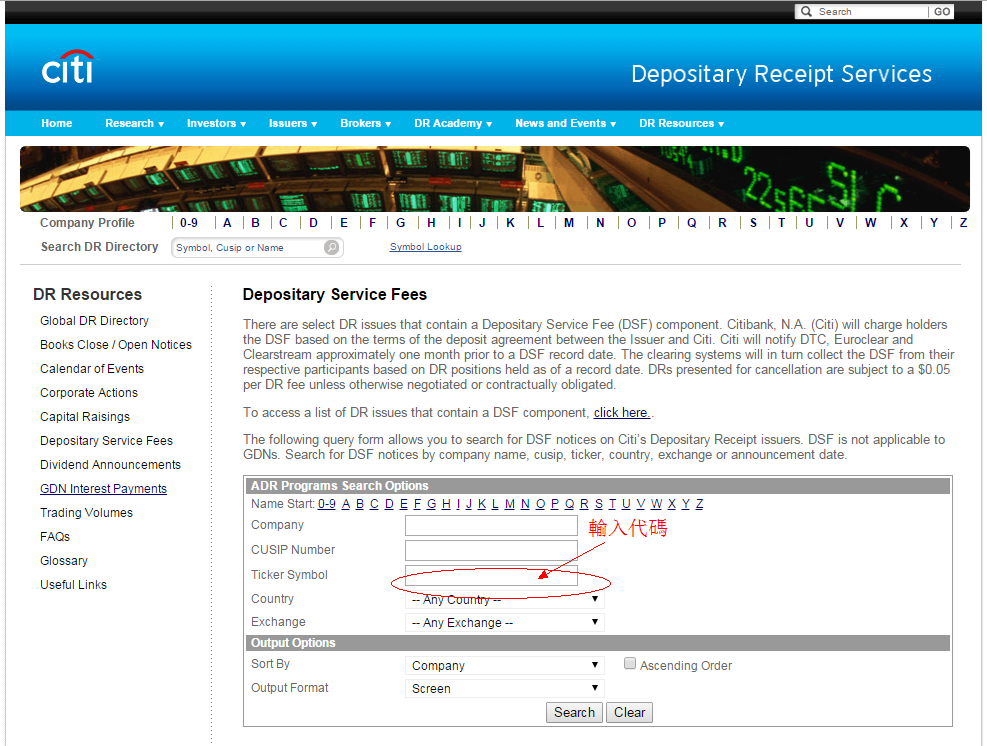
Task: Open Useful Links sidebar link
Action: [x=73, y=584]
